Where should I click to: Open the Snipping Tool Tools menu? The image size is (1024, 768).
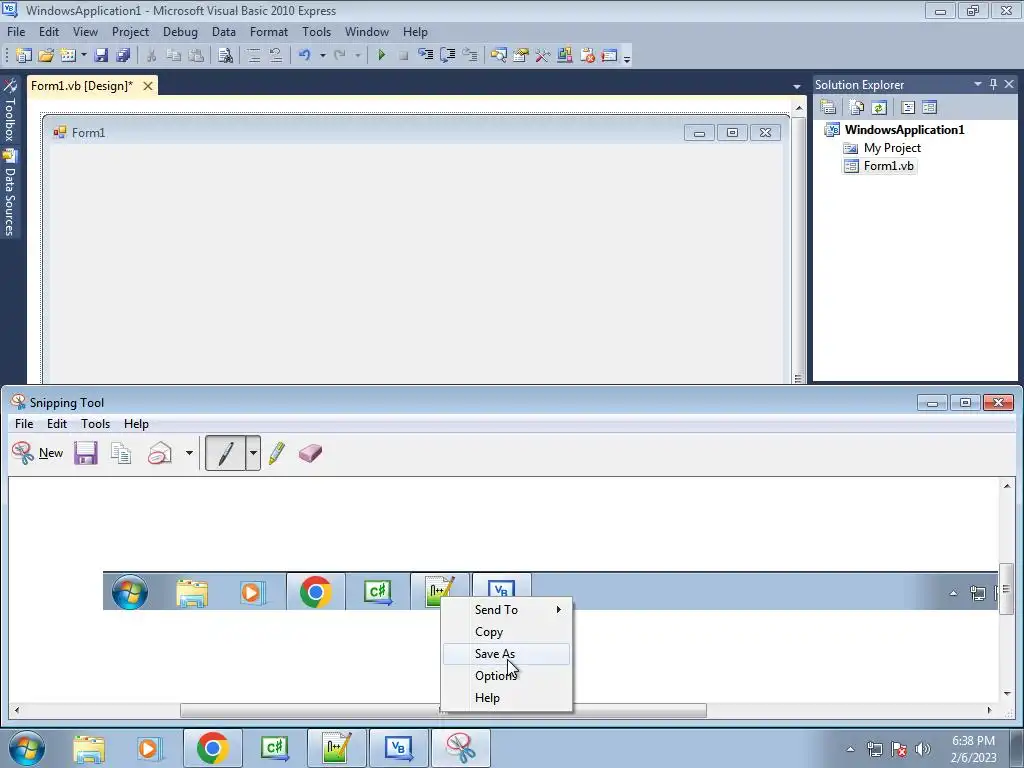point(95,424)
